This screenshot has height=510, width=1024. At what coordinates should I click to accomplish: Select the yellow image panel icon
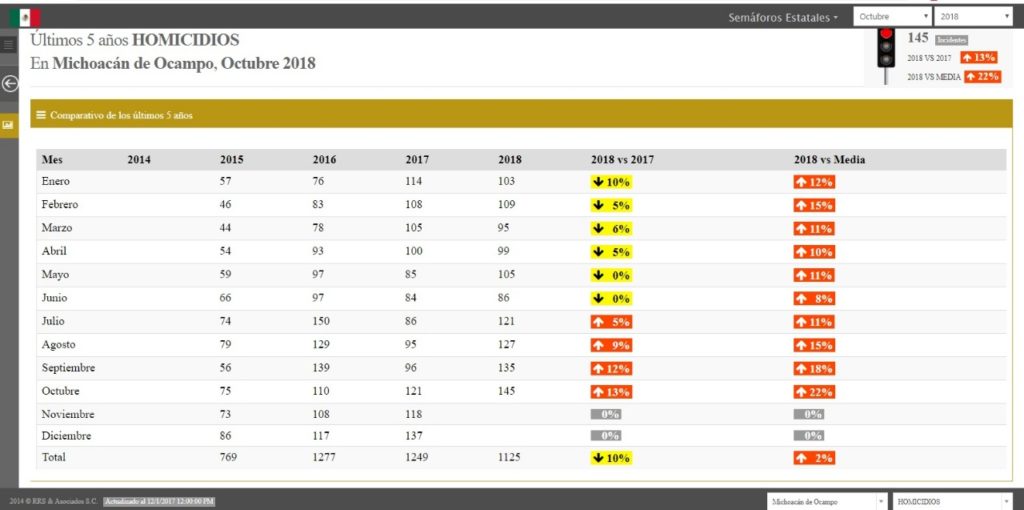(x=8, y=124)
